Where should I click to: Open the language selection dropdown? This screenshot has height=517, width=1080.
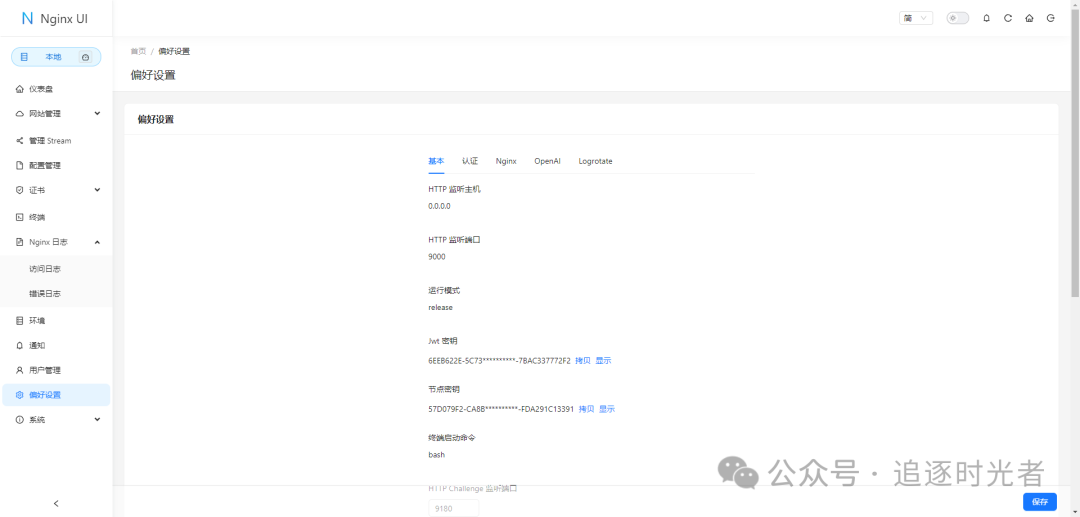coord(916,19)
